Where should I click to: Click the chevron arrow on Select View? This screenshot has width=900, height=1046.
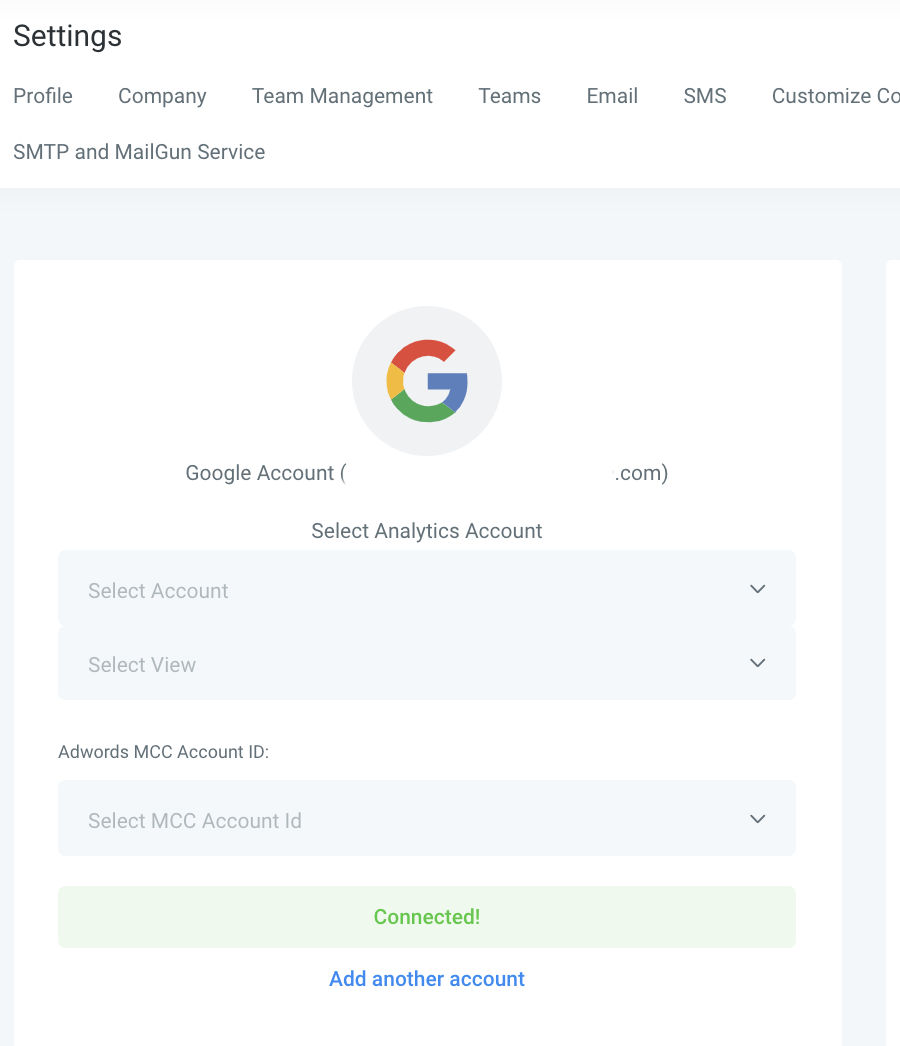(757, 663)
